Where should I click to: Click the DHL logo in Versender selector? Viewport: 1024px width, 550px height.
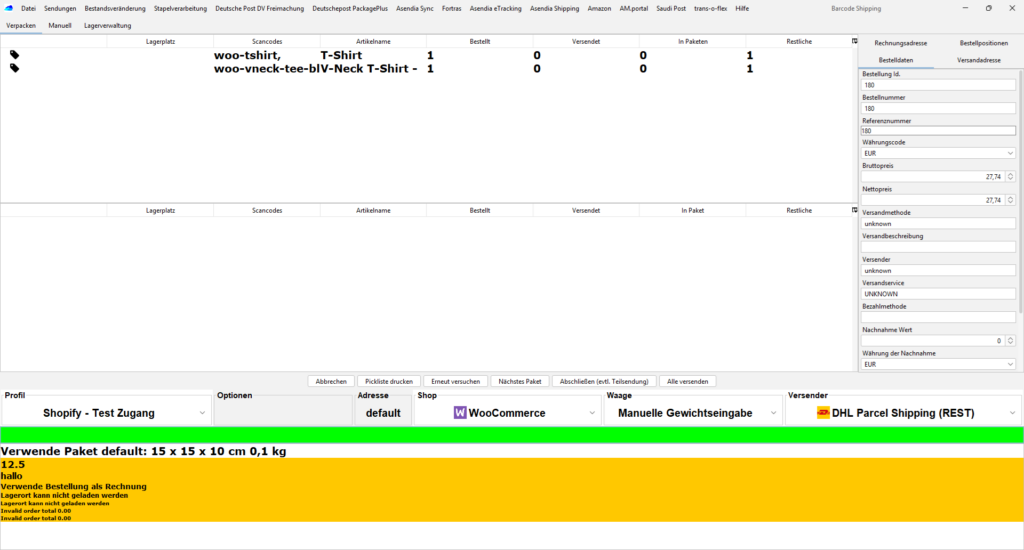pos(823,412)
